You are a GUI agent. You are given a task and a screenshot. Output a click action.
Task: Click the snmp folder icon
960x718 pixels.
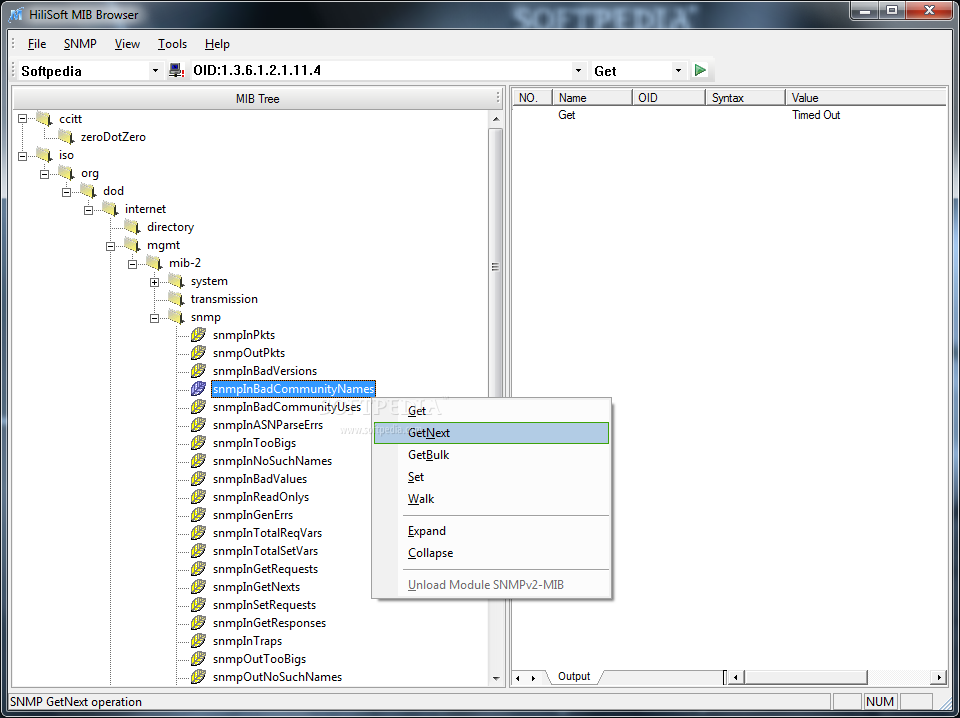point(176,316)
